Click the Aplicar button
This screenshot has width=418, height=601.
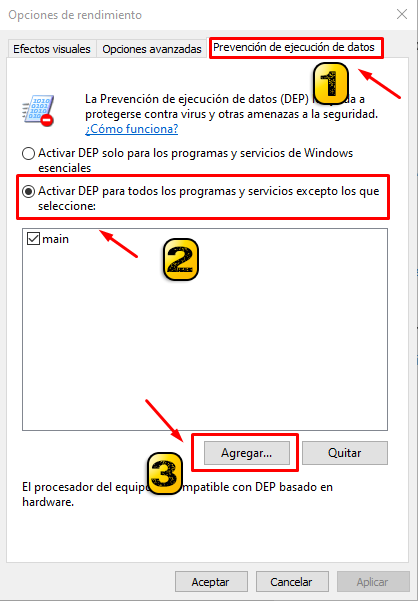(x=373, y=582)
